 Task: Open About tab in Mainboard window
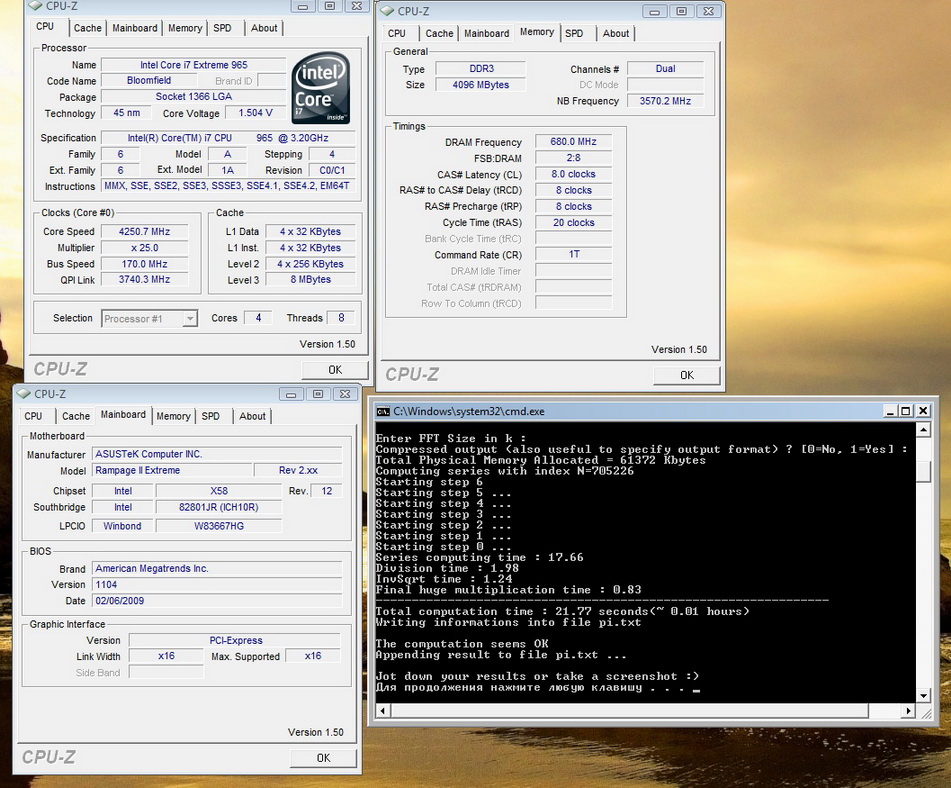(x=252, y=416)
